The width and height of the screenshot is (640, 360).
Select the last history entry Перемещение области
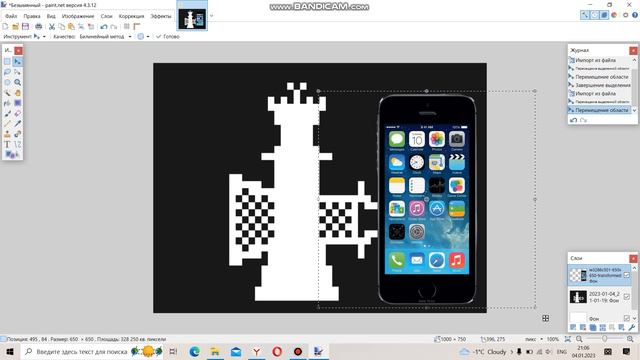(x=600, y=110)
